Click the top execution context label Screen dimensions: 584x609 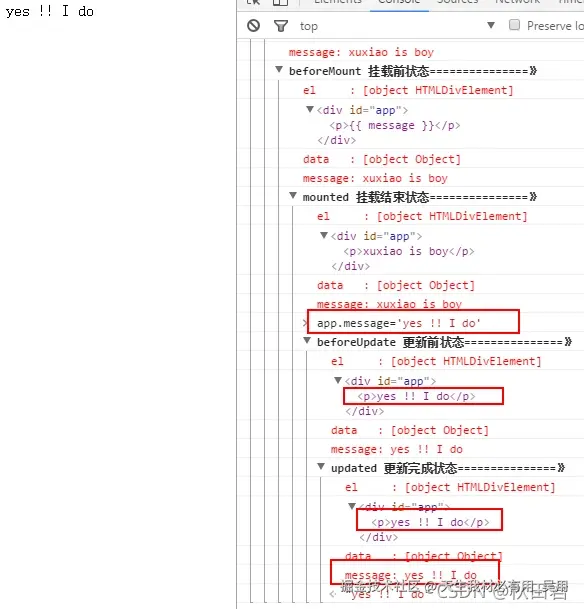[309, 26]
